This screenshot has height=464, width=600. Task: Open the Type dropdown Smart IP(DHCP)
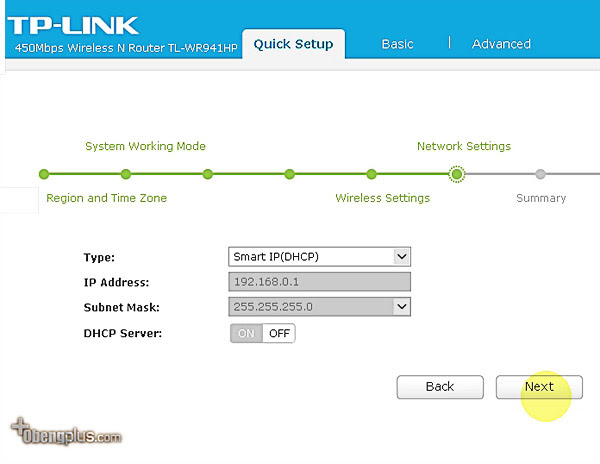click(320, 257)
